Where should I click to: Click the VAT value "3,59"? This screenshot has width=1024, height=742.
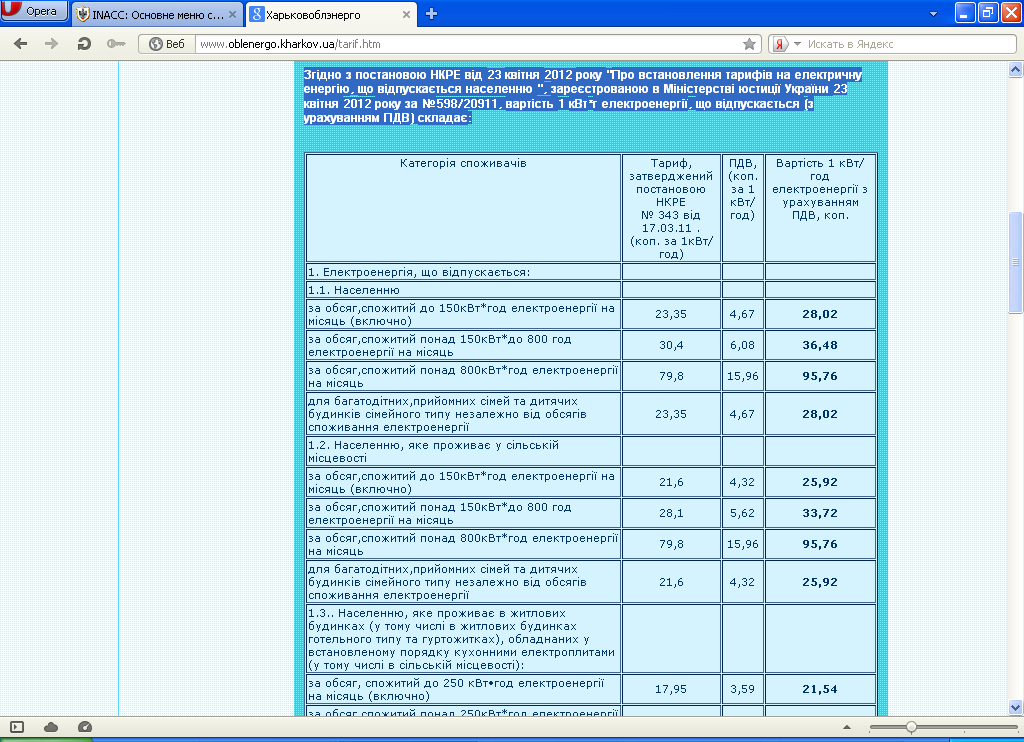(743, 689)
